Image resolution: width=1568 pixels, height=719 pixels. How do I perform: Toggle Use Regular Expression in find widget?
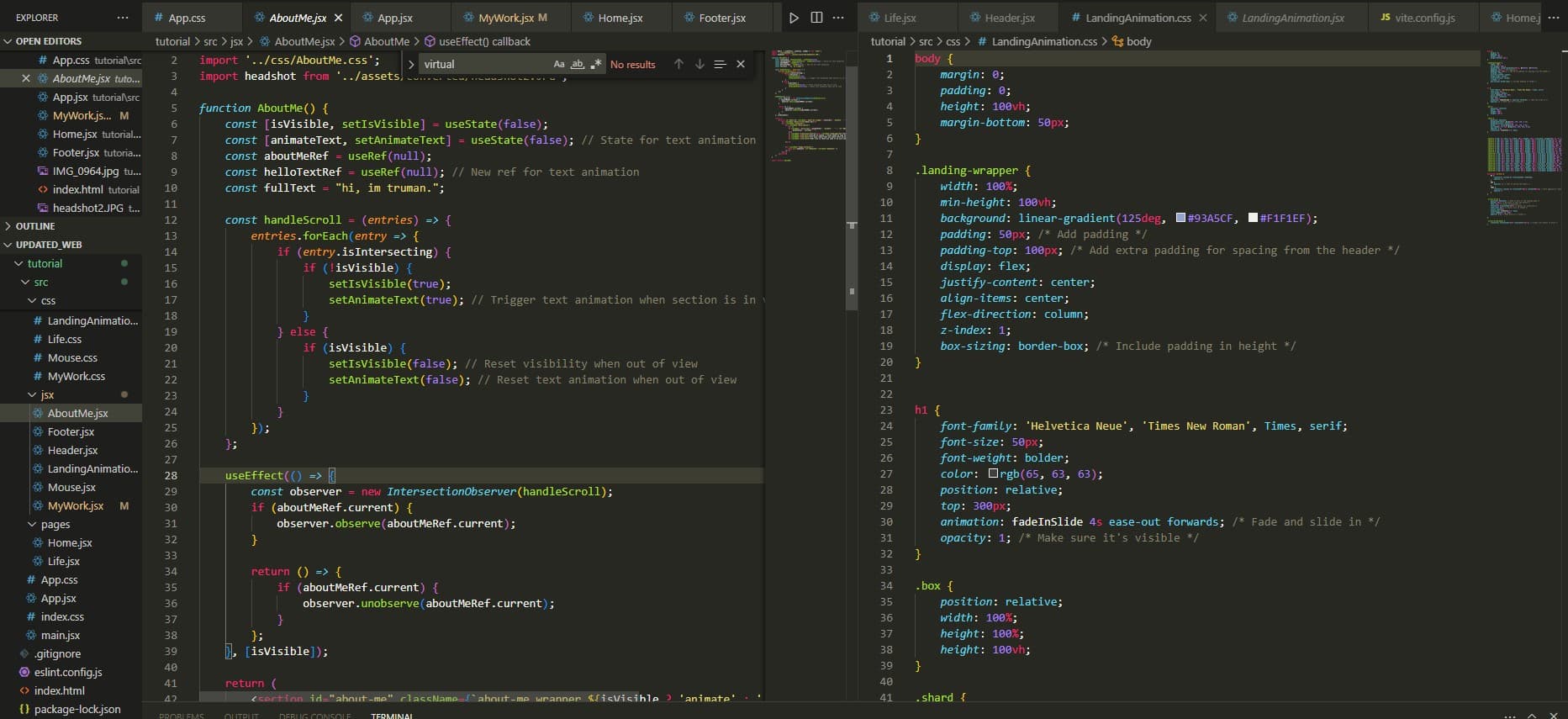596,64
